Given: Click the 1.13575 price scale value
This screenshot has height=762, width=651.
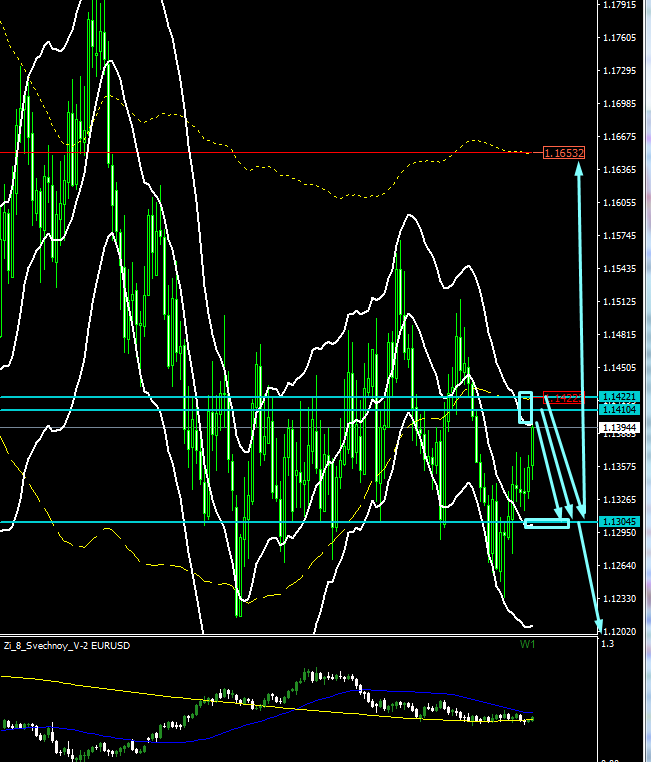Looking at the screenshot, I should (620, 467).
